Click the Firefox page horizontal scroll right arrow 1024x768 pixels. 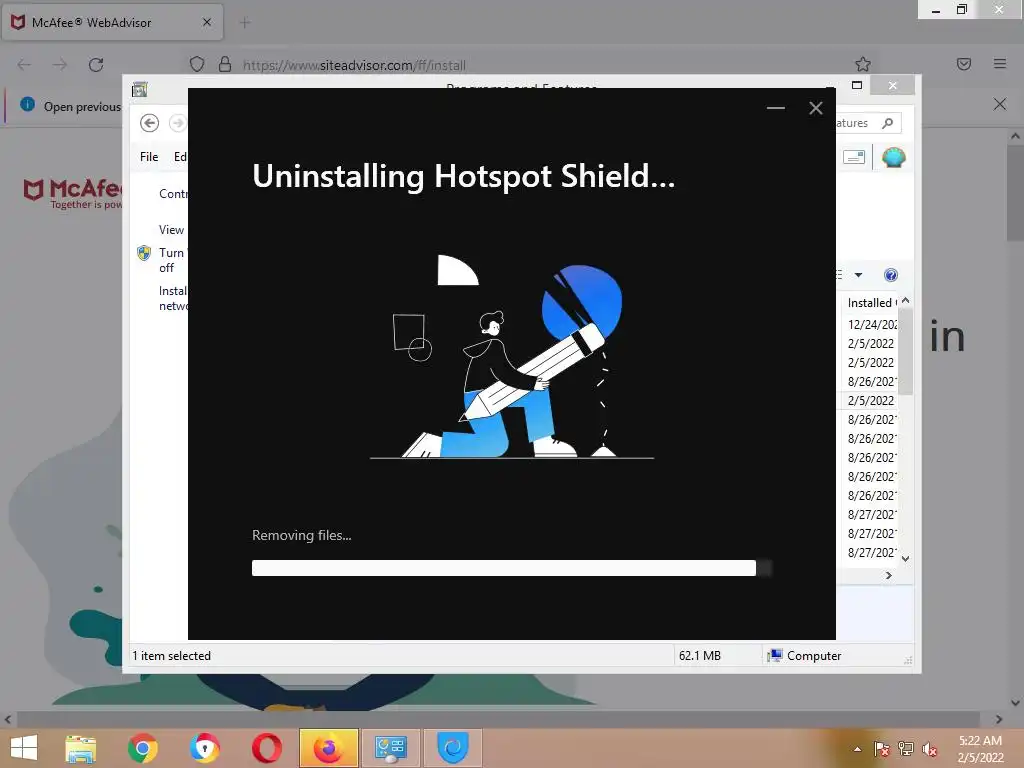(x=999, y=719)
